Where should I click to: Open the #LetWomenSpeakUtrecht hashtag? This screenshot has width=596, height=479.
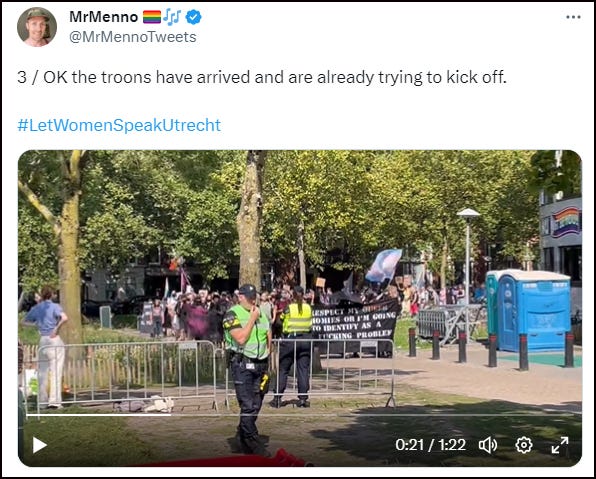coord(119,125)
